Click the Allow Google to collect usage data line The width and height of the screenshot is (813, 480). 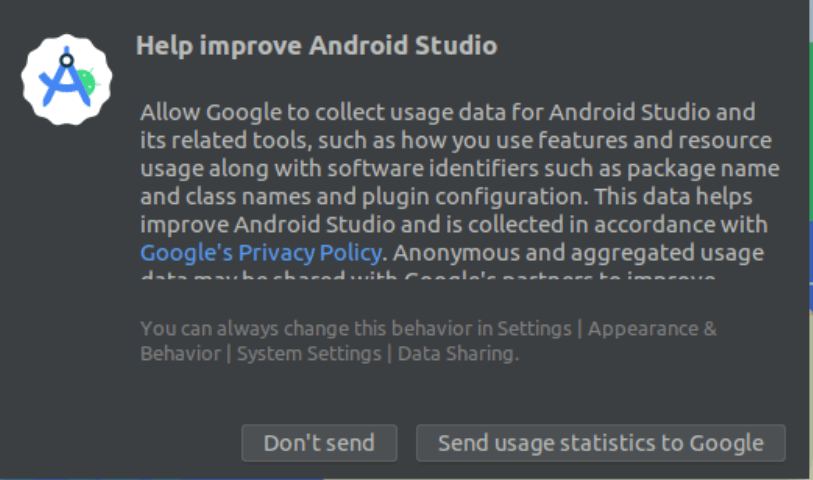point(447,111)
